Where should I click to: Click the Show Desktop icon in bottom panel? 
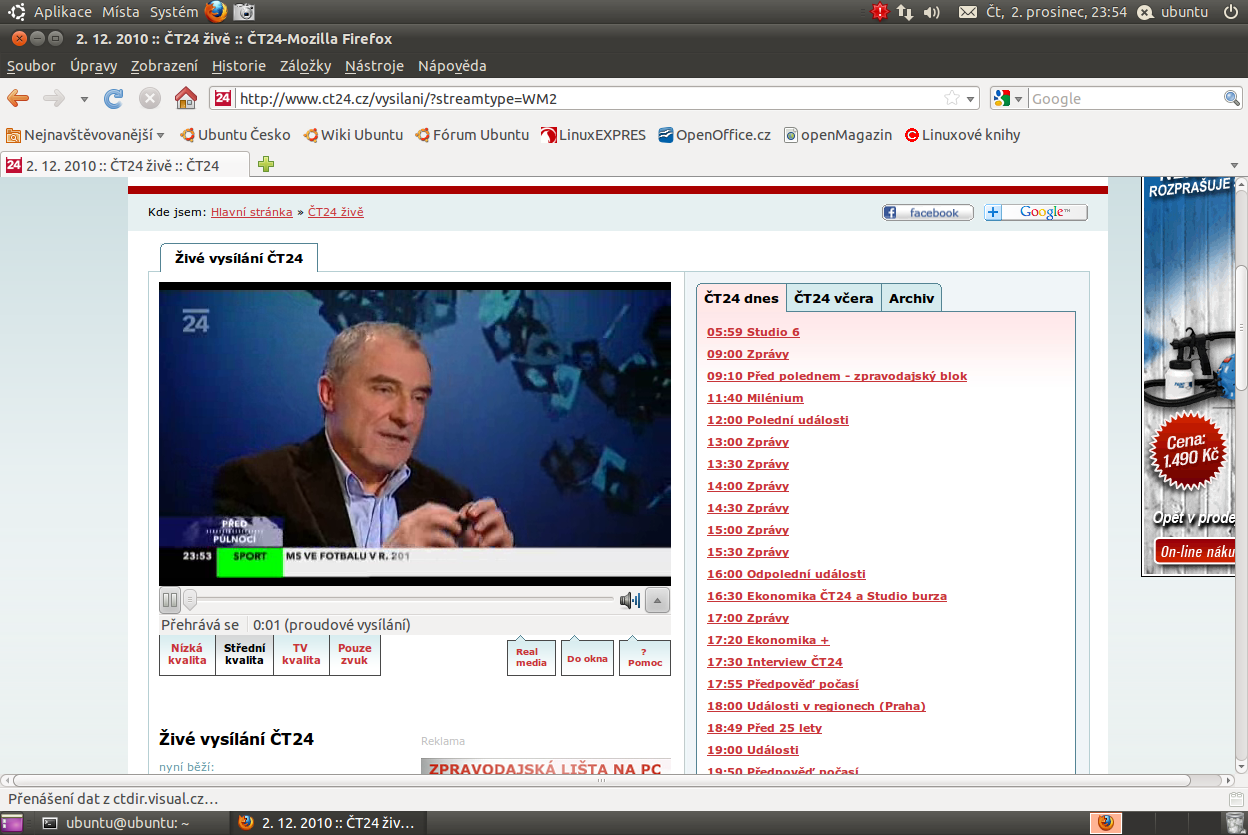pyautogui.click(x=13, y=823)
